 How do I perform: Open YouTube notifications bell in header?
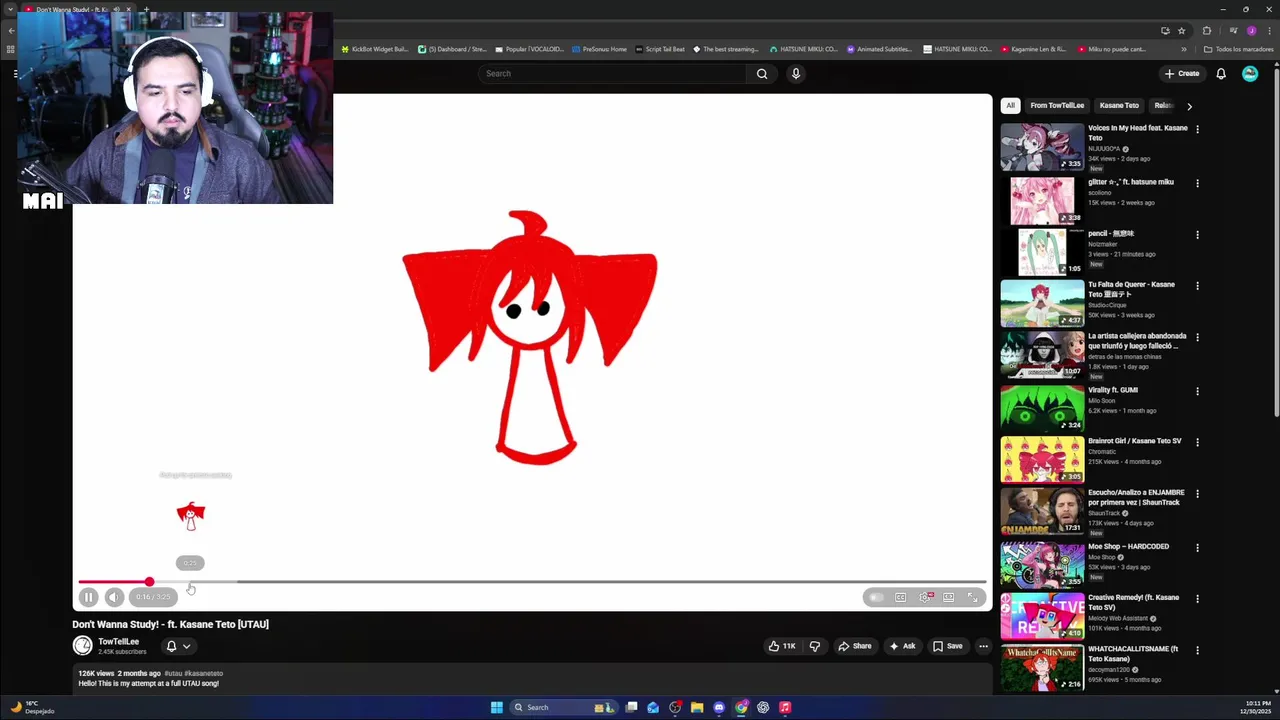tap(1221, 73)
